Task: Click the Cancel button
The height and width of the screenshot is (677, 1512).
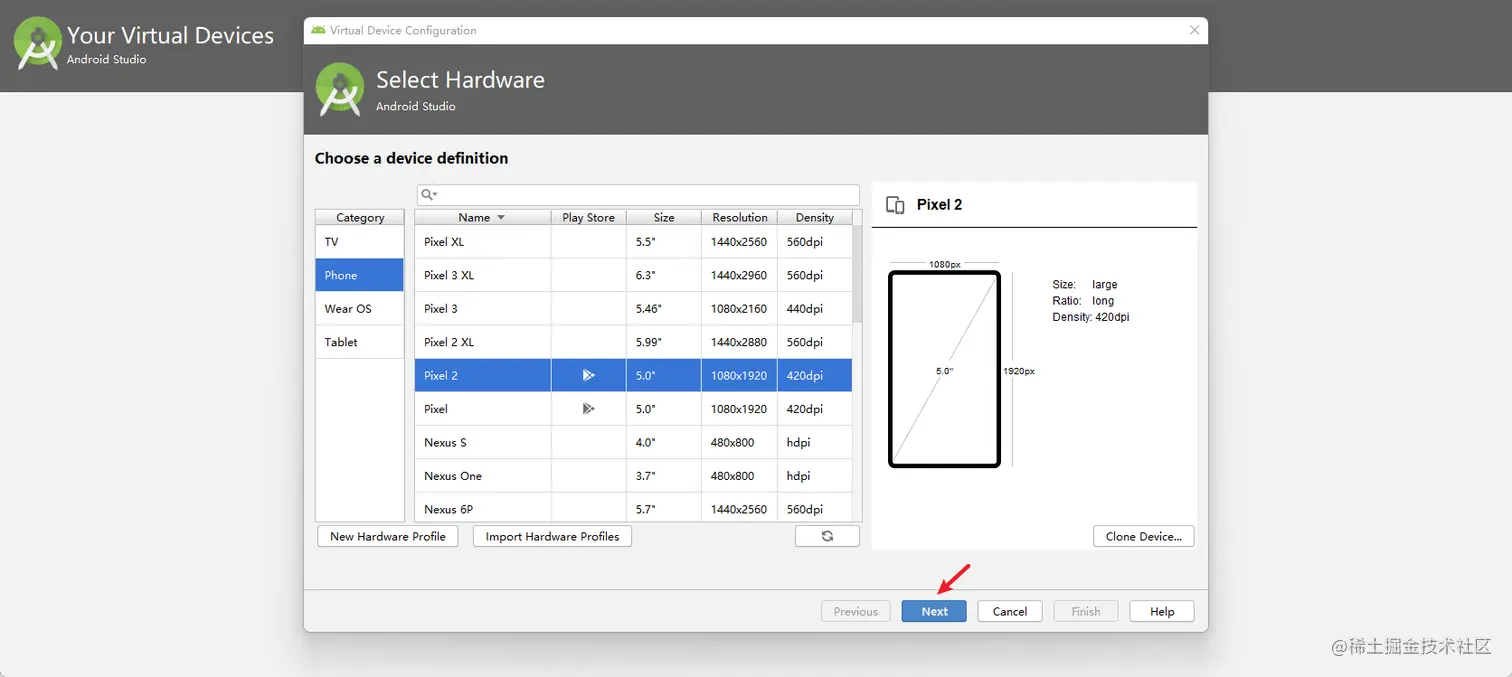Action: (x=1010, y=611)
